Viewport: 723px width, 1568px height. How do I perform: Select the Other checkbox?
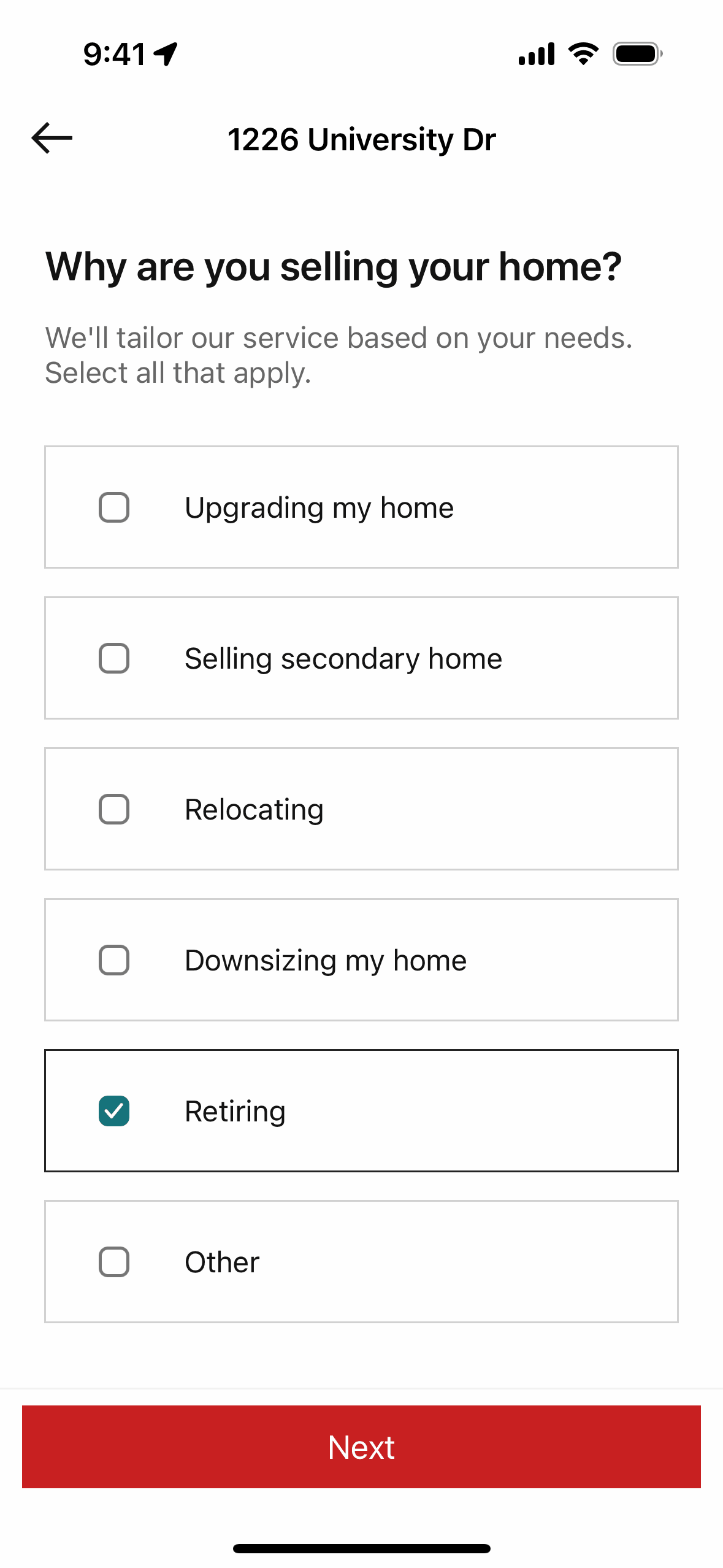[114, 1262]
